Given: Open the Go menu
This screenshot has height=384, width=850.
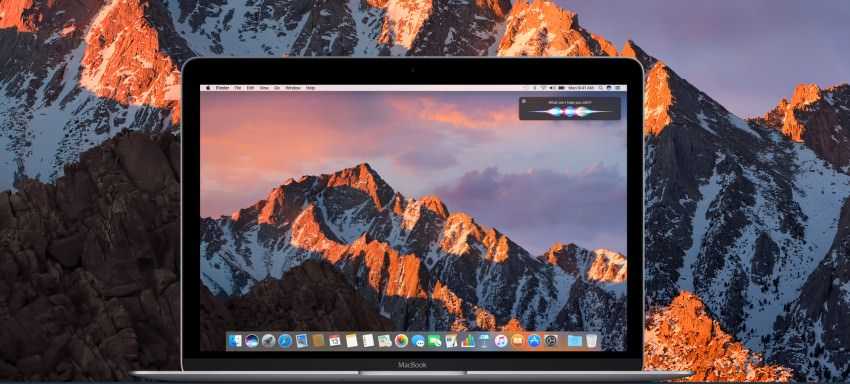Looking at the screenshot, I should pos(276,88).
